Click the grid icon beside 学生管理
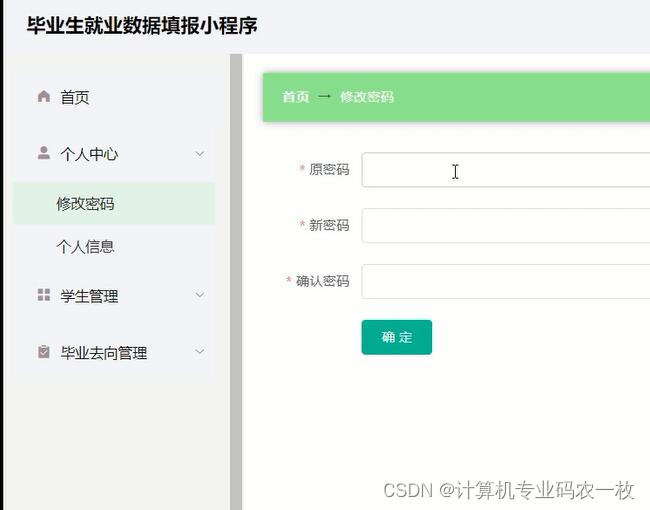Screen dimensions: 650x510 click(x=44, y=295)
